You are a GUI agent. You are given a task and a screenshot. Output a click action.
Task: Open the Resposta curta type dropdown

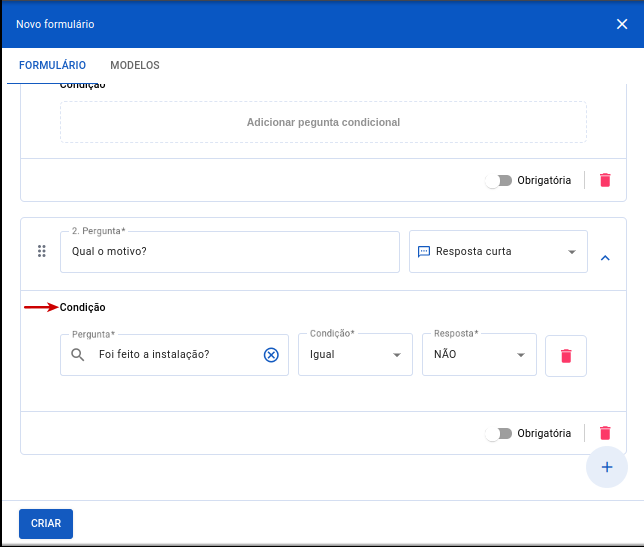click(x=572, y=252)
